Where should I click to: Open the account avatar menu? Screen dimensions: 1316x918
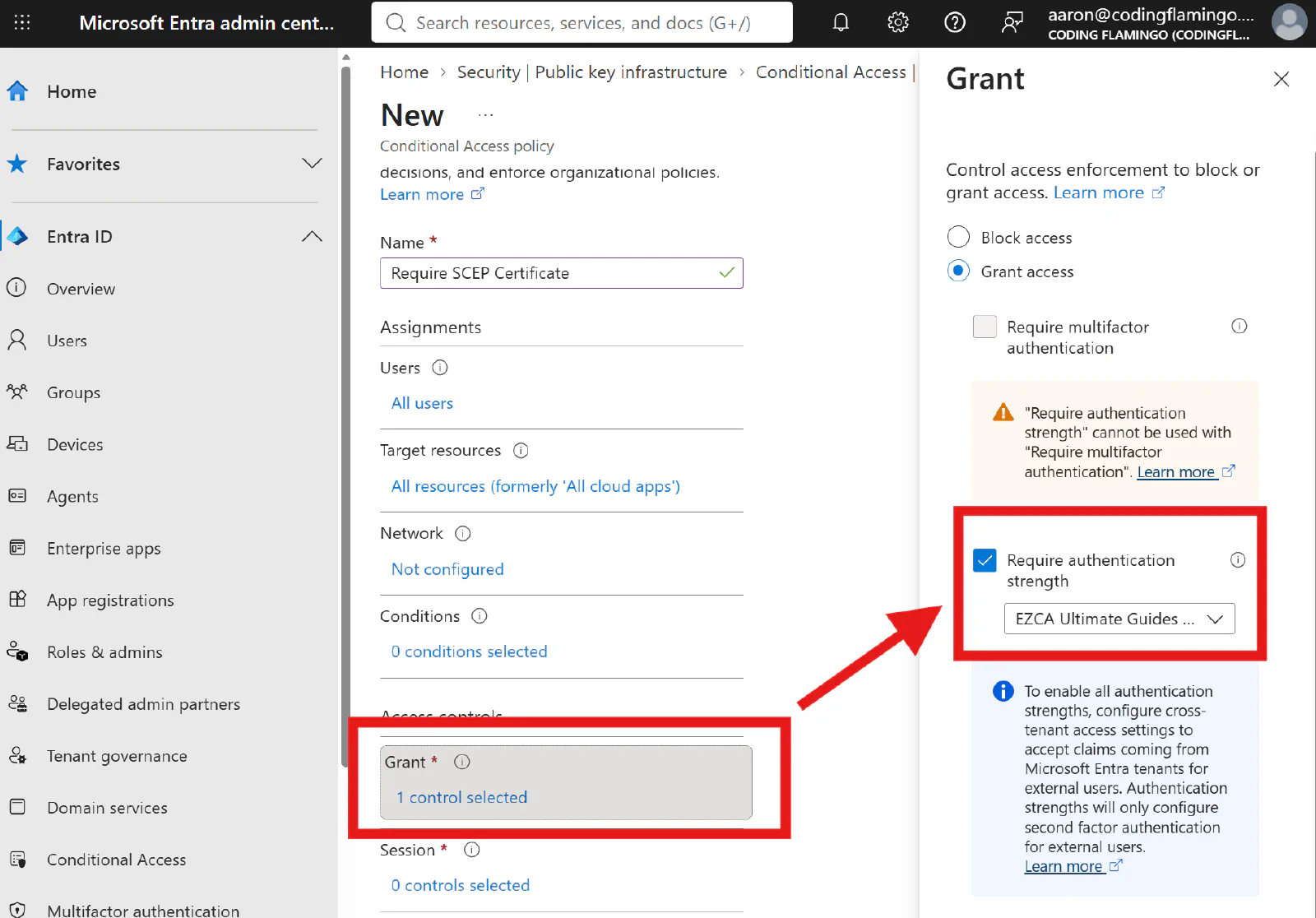click(1289, 22)
